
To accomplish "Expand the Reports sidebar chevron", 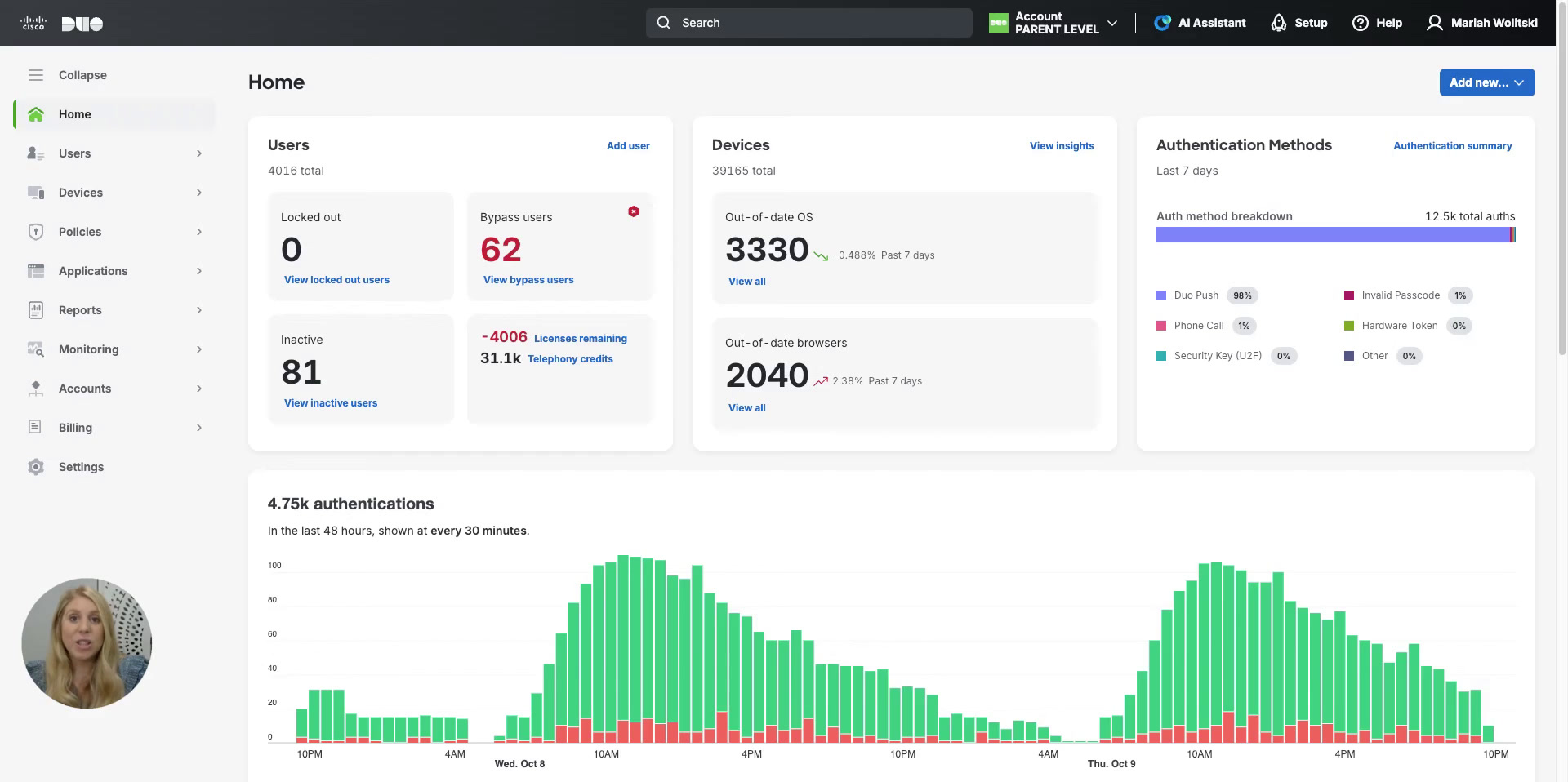I will [199, 310].
